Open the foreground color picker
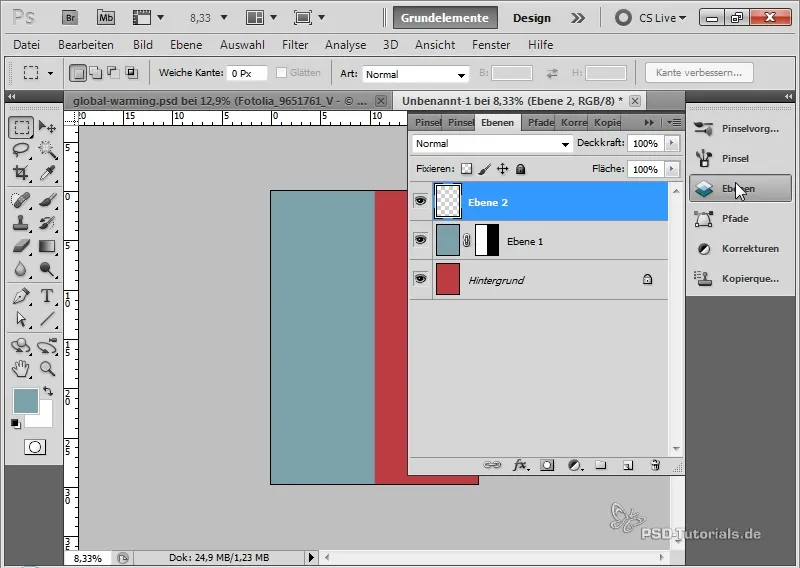The image size is (800, 568). [26, 401]
